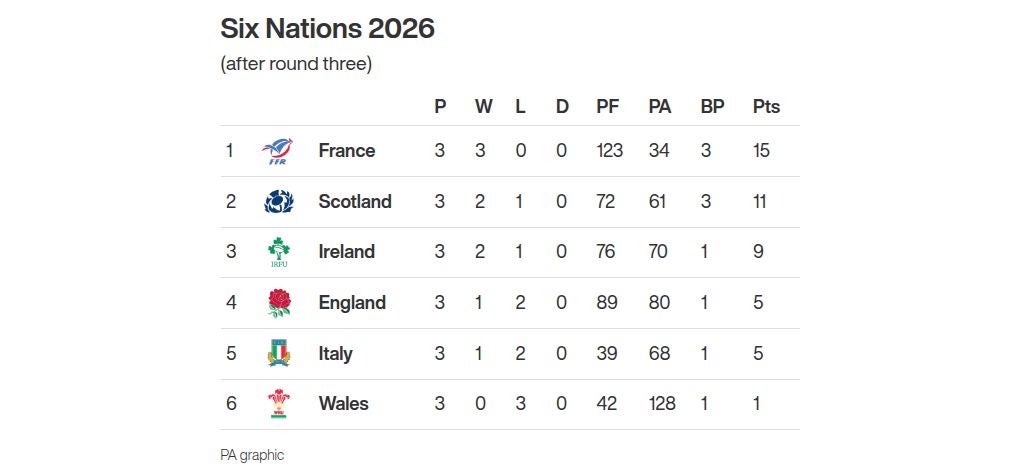Click the Six Nations 2026 heading
This screenshot has height=476, width=1020.
click(x=327, y=28)
